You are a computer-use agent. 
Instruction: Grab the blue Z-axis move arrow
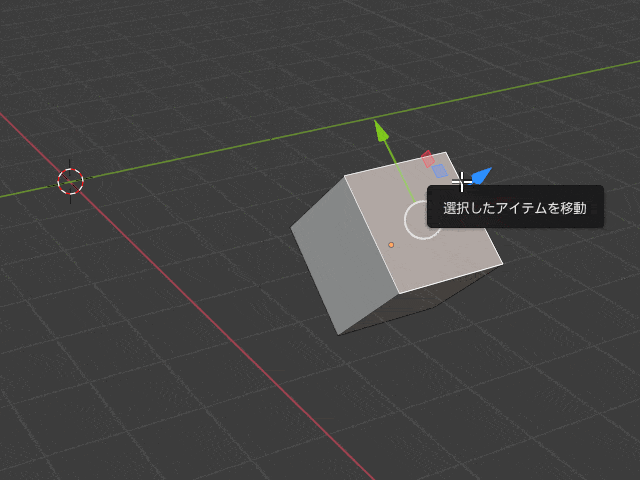(482, 176)
